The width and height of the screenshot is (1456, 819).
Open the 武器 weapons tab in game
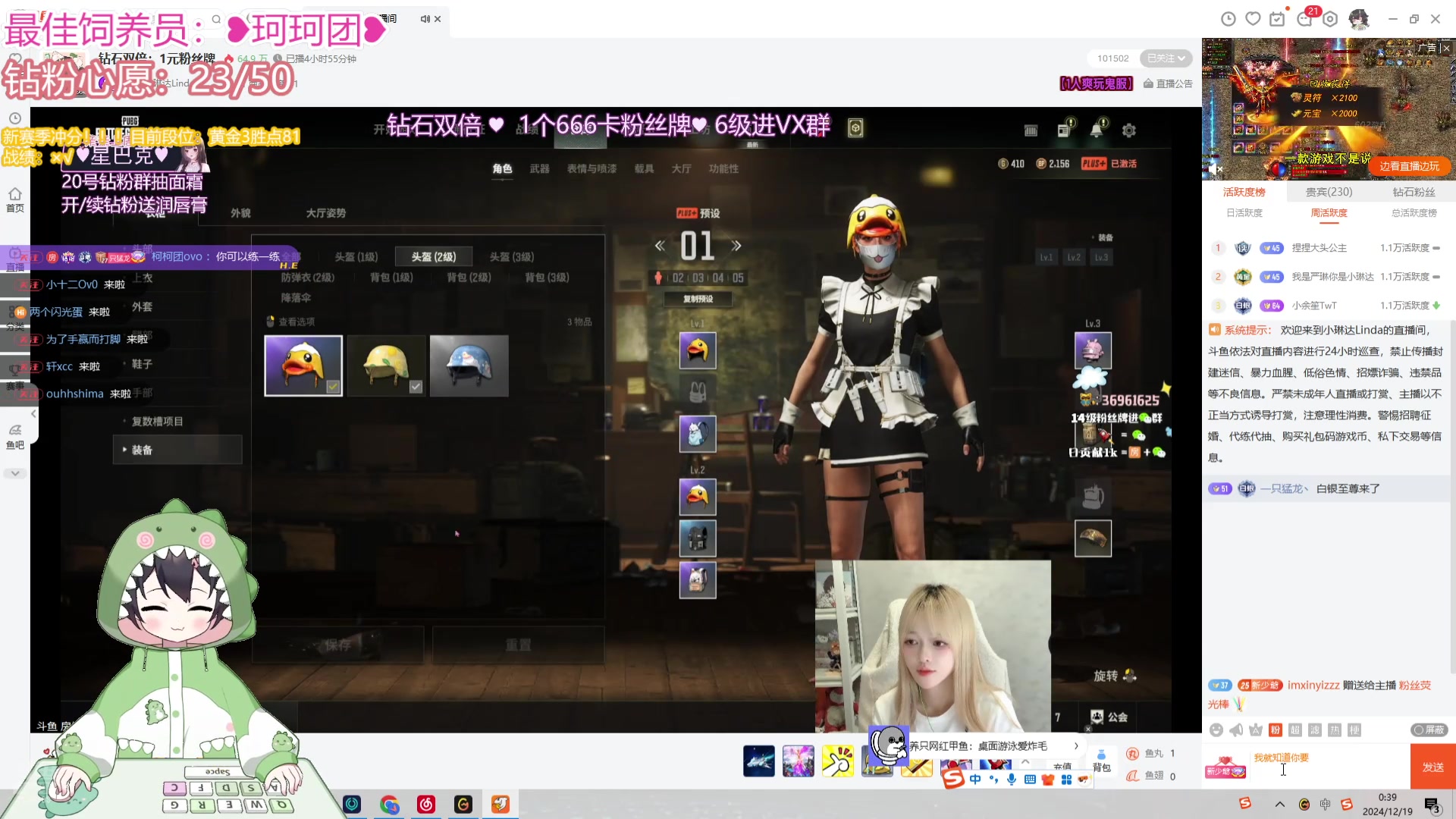[x=539, y=168]
